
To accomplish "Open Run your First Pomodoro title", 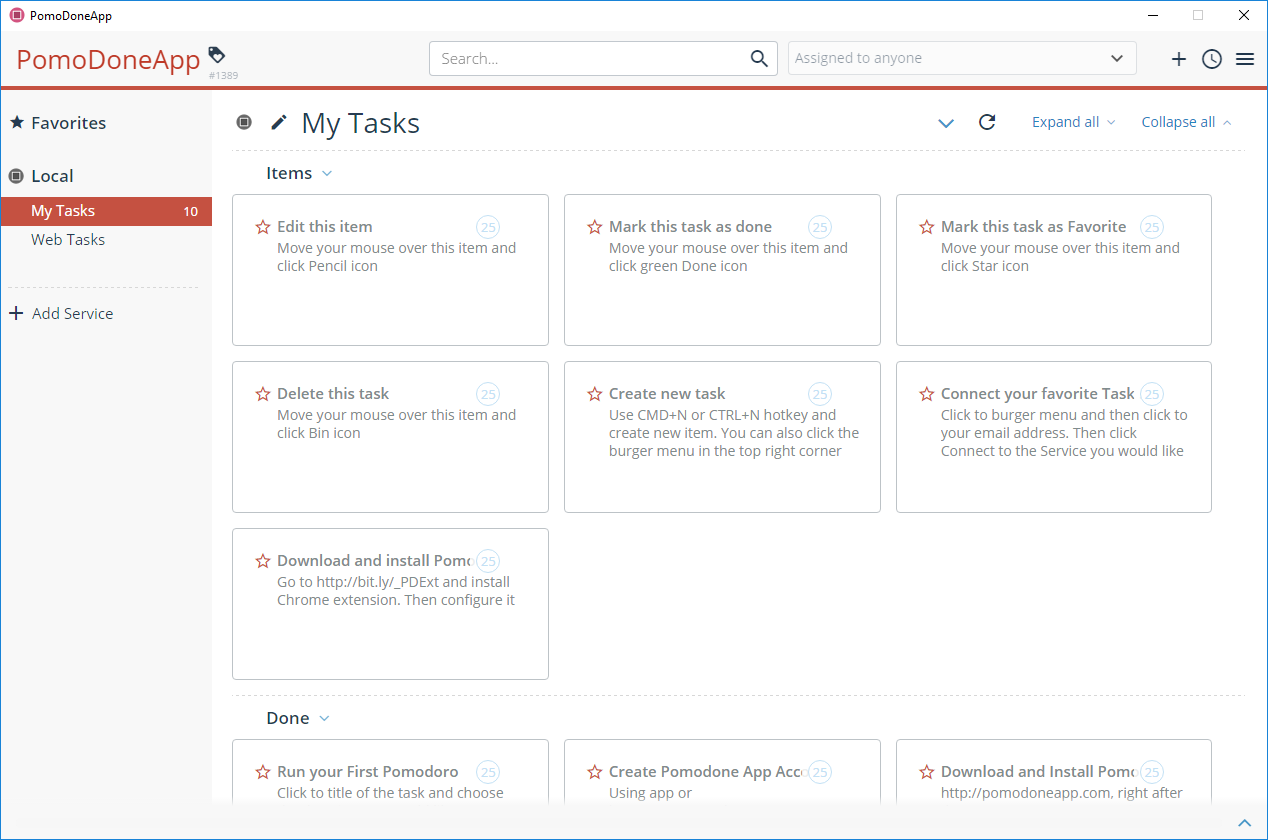I will click(x=368, y=772).
